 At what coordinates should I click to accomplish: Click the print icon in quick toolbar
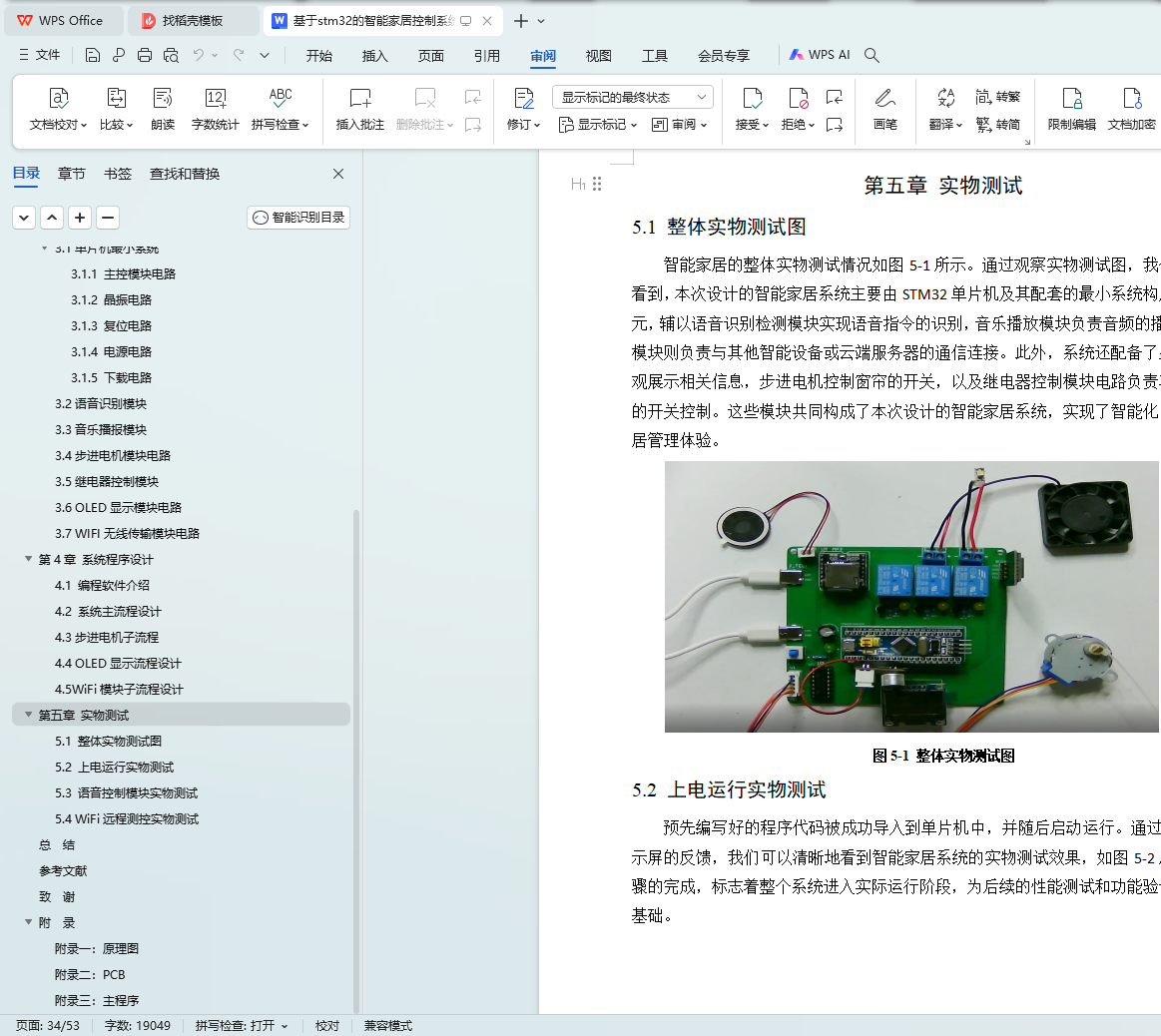click(145, 55)
